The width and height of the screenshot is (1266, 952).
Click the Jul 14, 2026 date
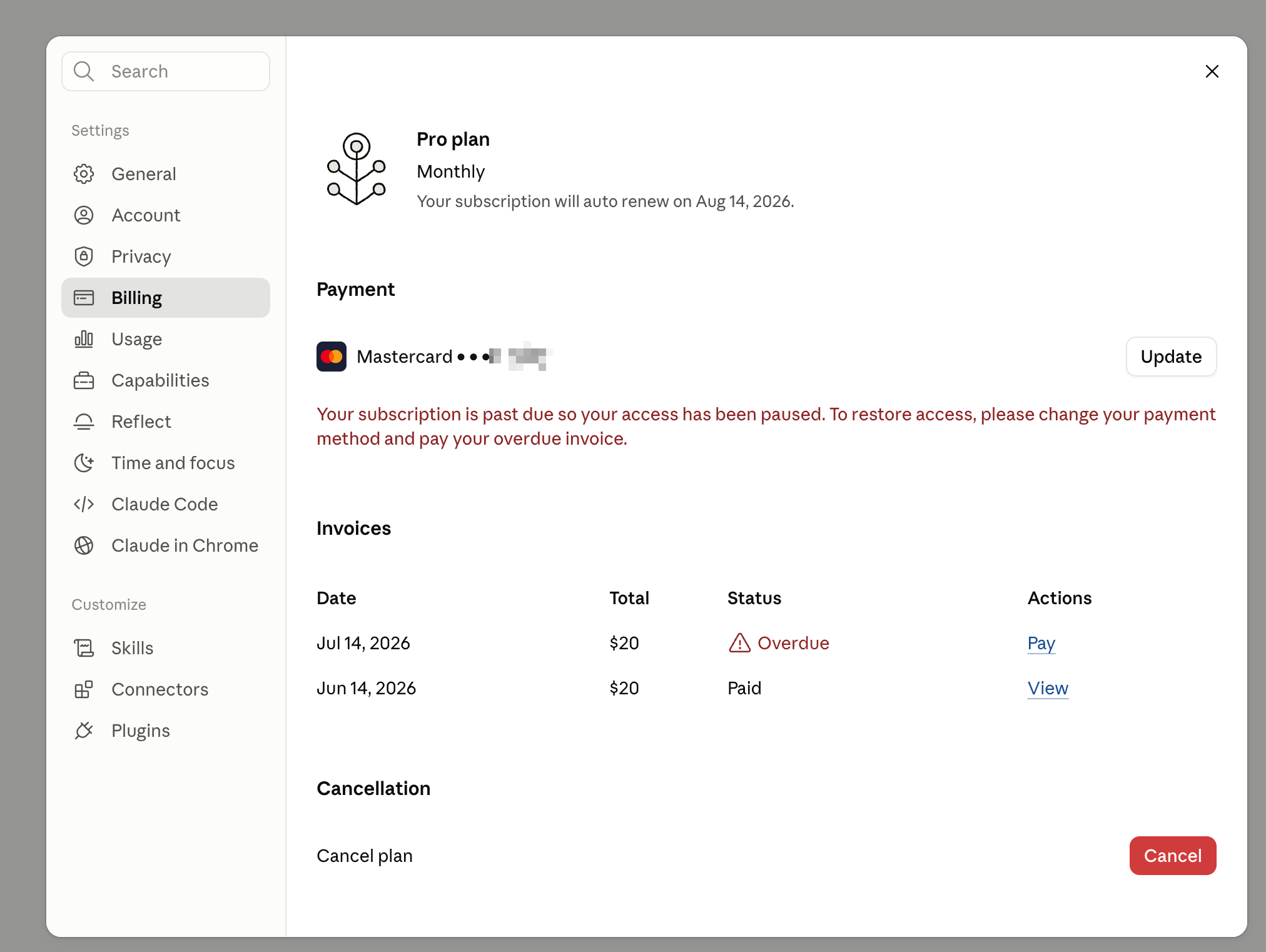pyautogui.click(x=363, y=643)
